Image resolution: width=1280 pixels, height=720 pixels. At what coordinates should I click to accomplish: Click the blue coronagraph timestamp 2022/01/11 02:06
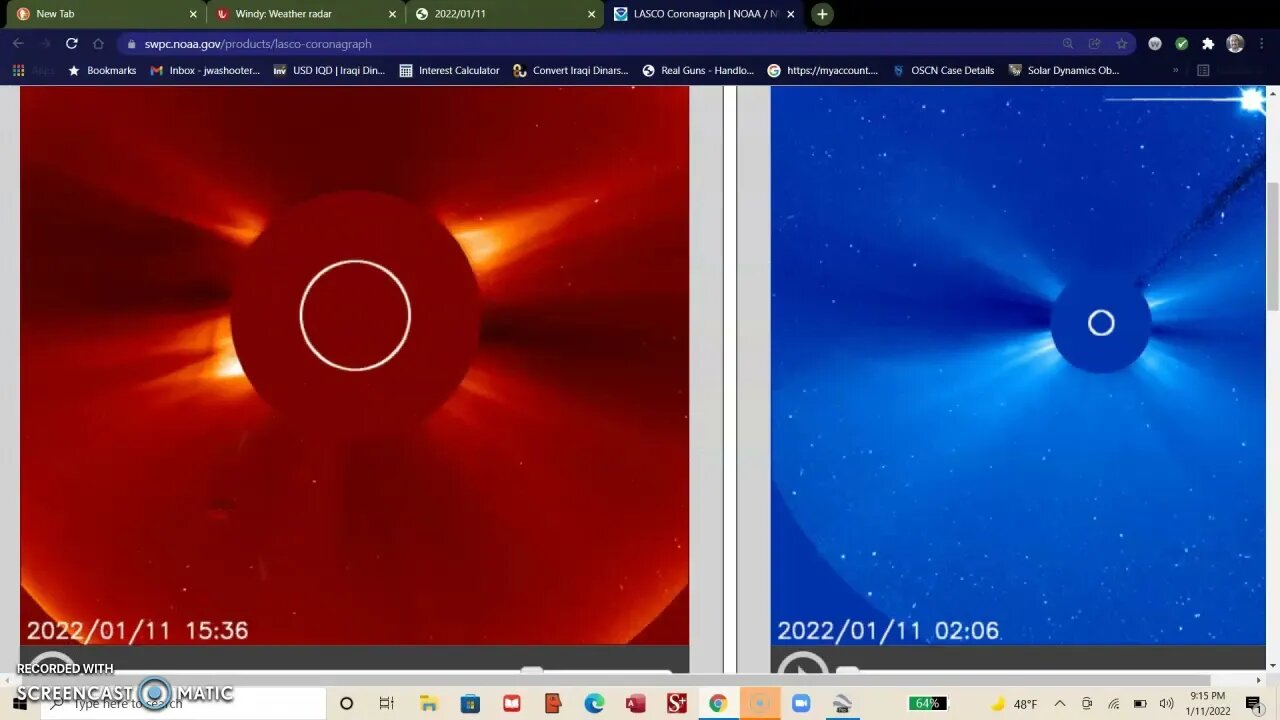888,631
